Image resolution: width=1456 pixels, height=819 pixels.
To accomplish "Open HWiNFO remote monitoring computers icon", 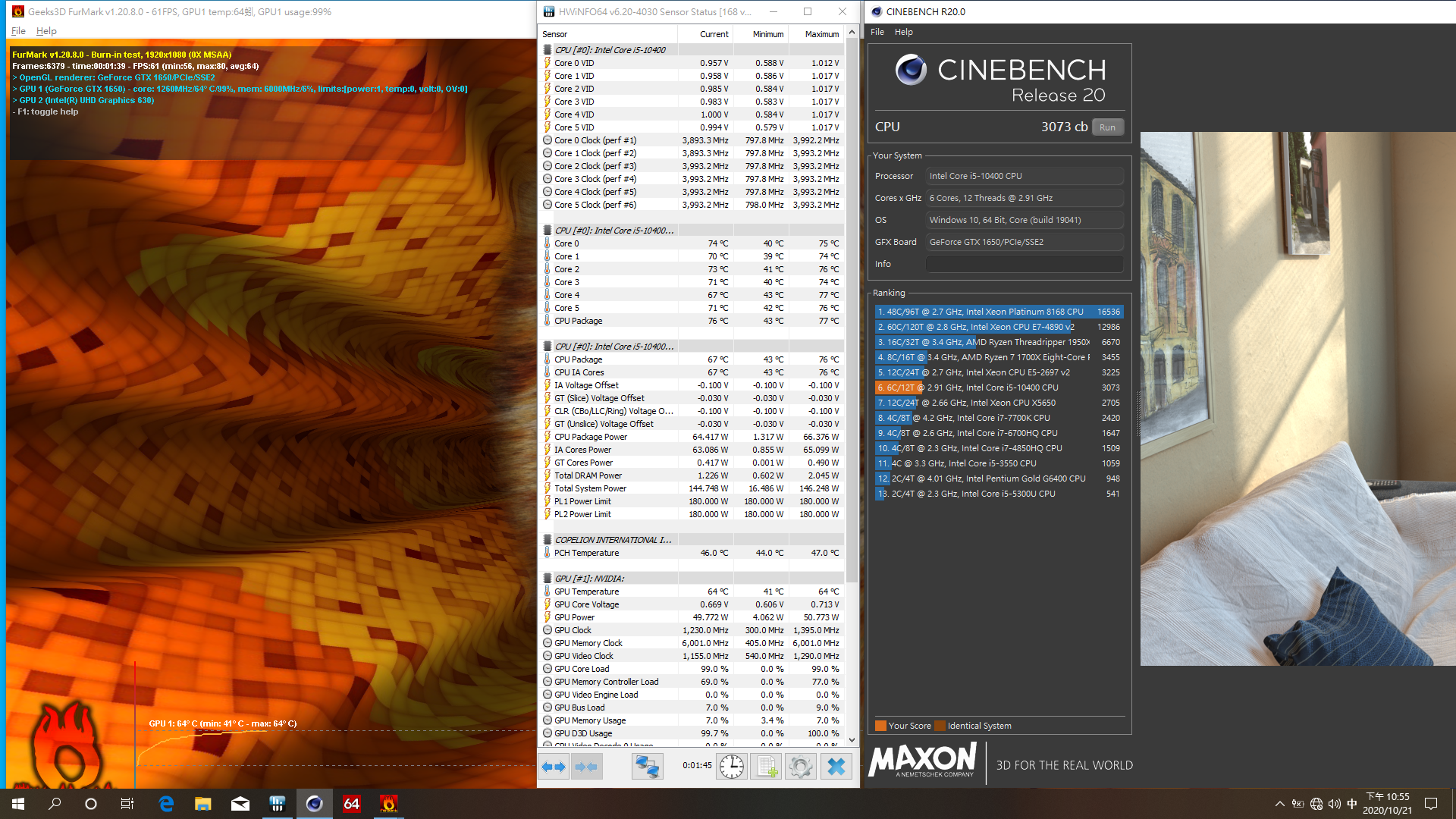I will tap(647, 767).
